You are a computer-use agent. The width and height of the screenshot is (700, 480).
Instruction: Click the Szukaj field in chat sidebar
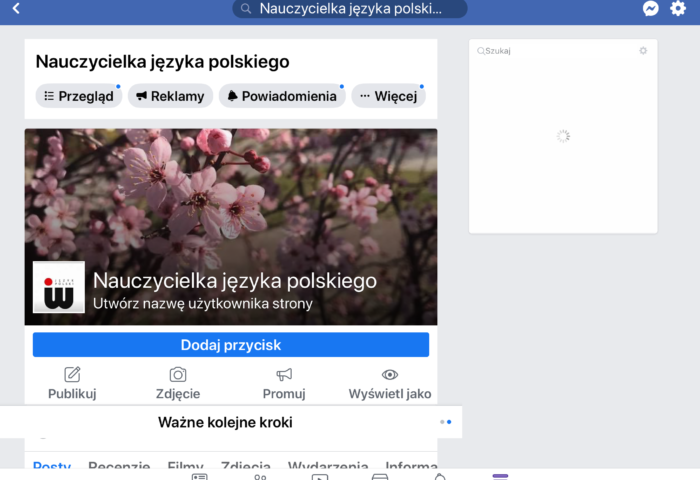point(555,51)
